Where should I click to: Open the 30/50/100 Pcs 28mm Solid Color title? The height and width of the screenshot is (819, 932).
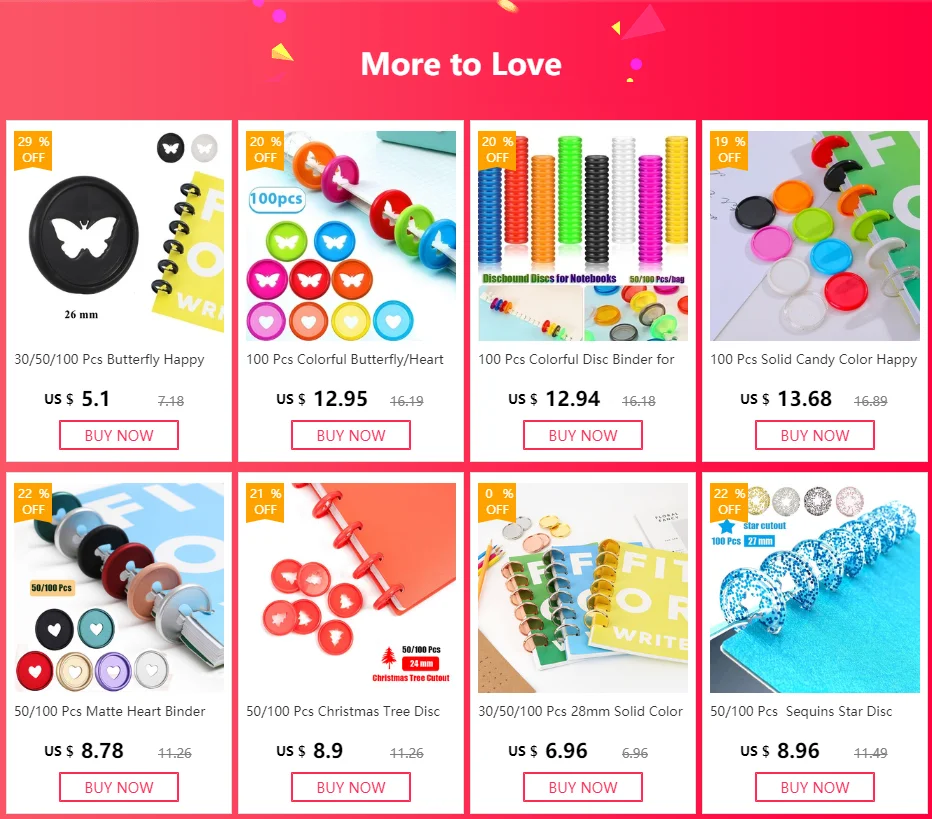tap(581, 711)
